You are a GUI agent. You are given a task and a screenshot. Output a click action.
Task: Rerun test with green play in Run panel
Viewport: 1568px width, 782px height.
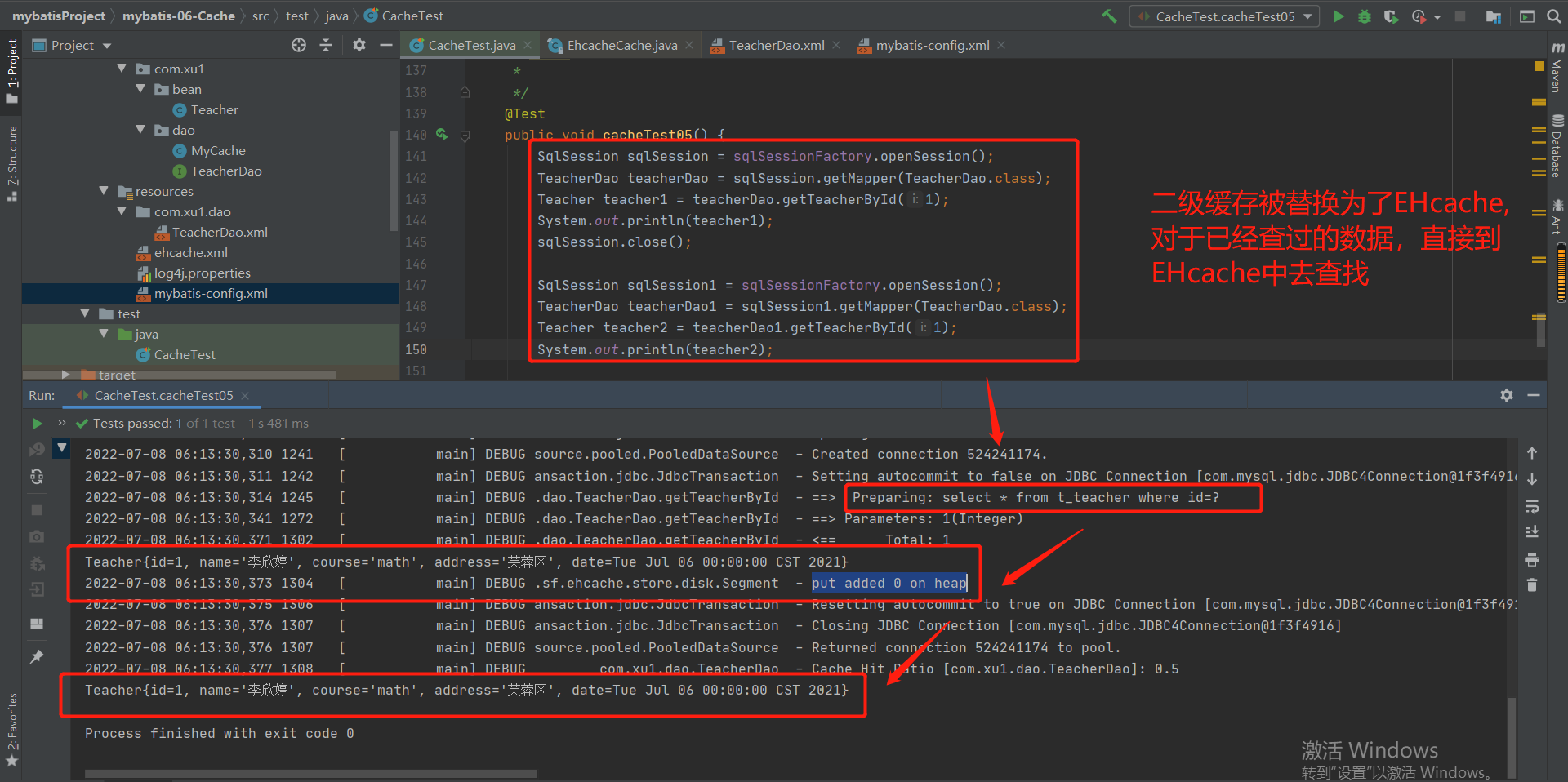click(x=37, y=424)
